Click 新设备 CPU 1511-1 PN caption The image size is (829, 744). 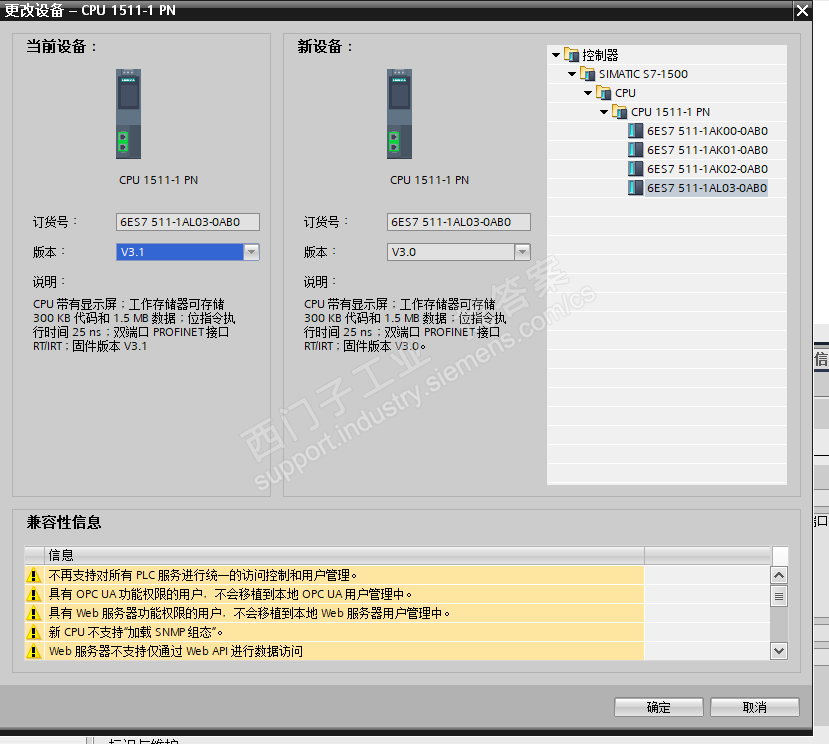(429, 180)
